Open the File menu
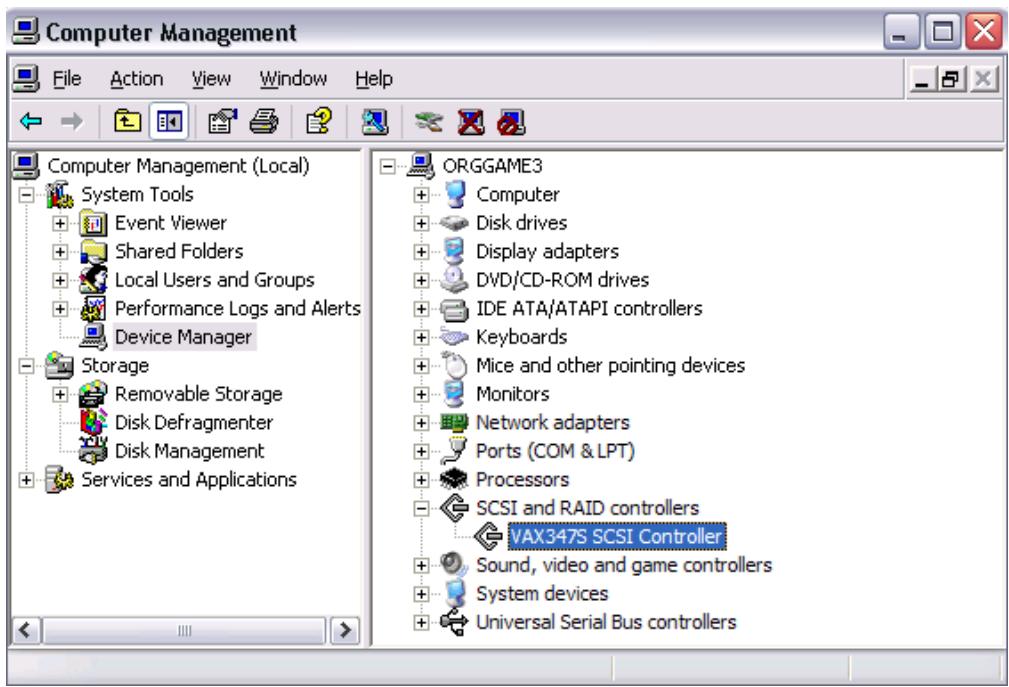The image size is (1009, 687). (x=67, y=78)
